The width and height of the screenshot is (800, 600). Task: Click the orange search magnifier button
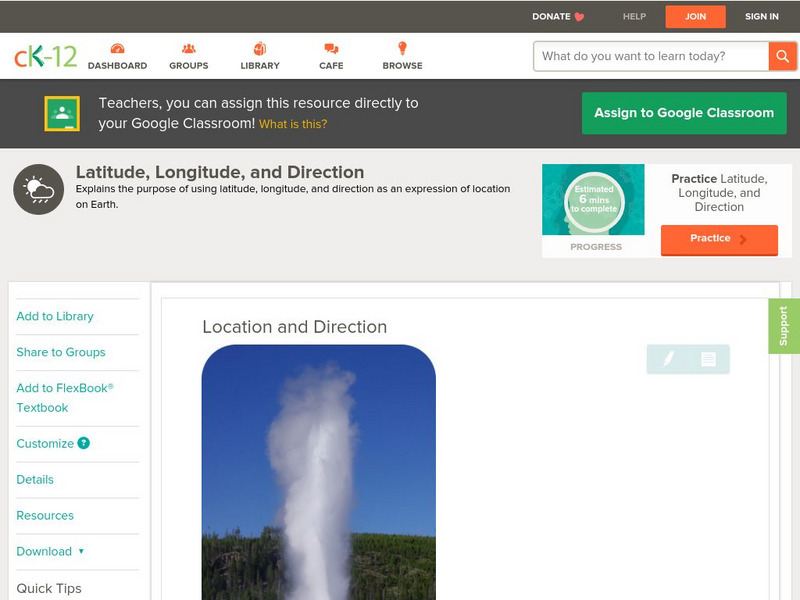tap(782, 56)
